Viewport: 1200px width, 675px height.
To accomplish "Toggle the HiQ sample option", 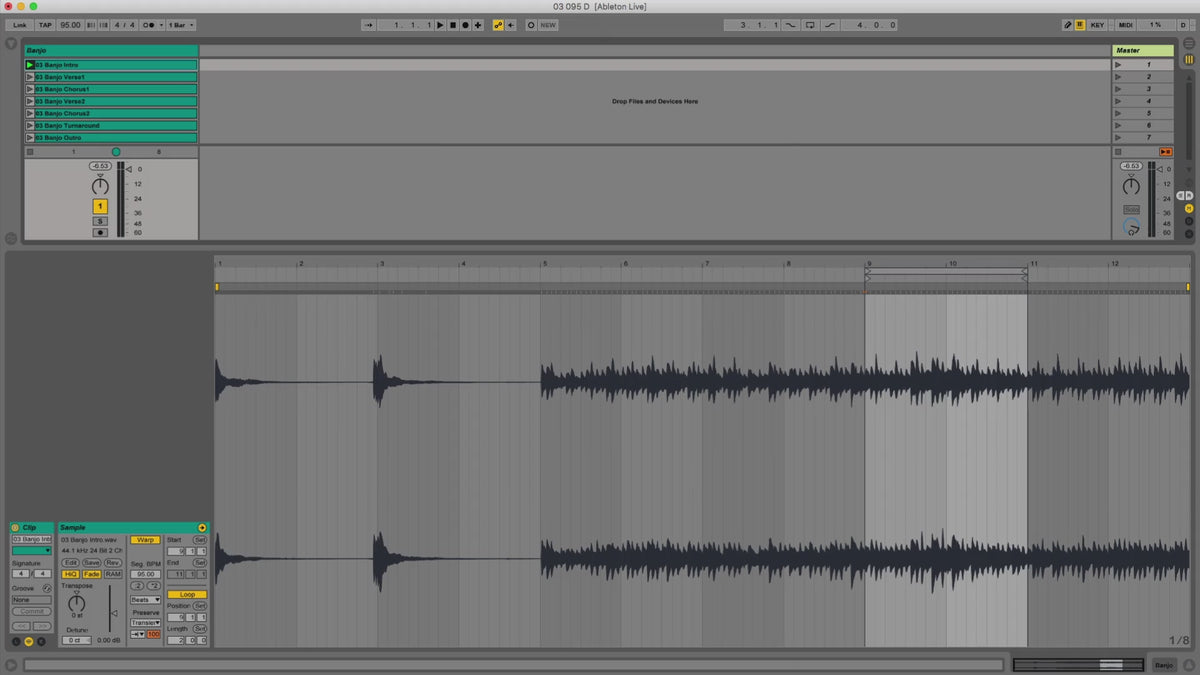I will [x=70, y=574].
